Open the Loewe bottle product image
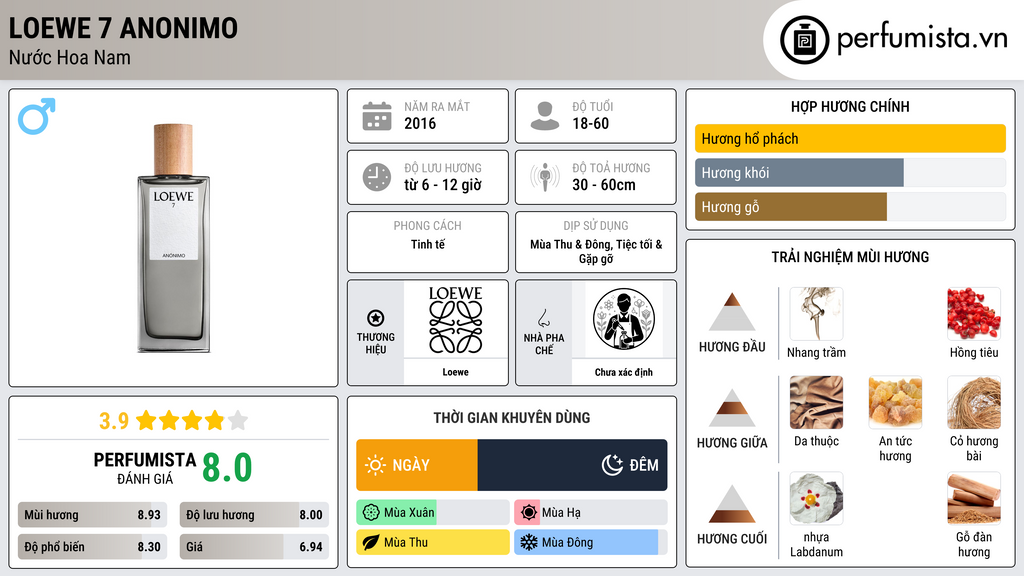The width and height of the screenshot is (1024, 576). point(173,238)
